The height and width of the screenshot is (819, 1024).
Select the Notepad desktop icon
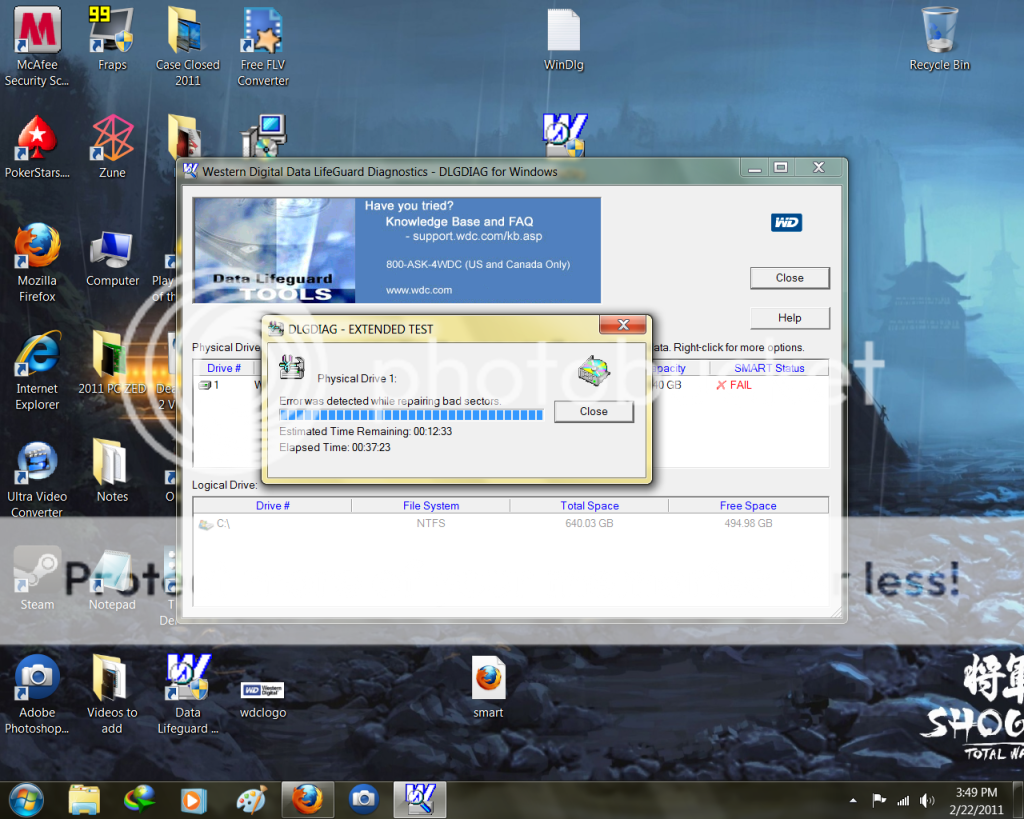click(112, 579)
